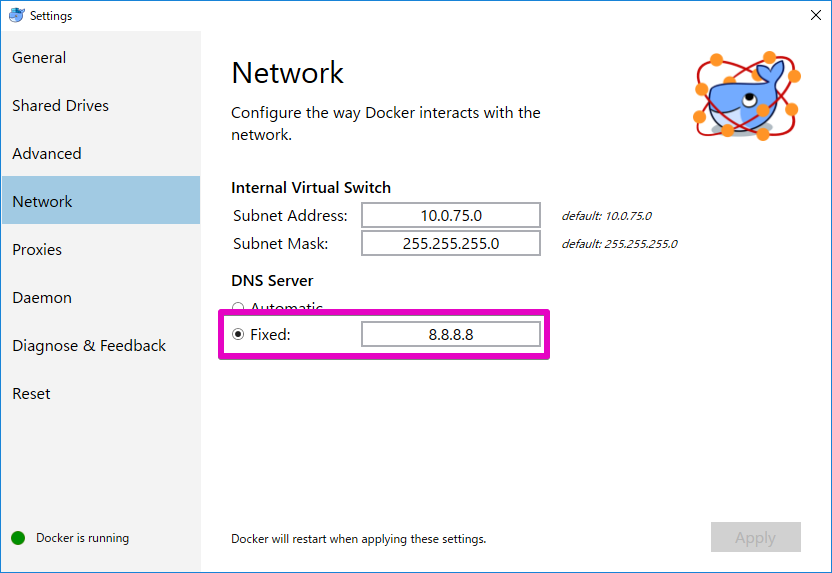The height and width of the screenshot is (573, 832).
Task: Select the Fixed DNS radio button
Action: coord(238,334)
